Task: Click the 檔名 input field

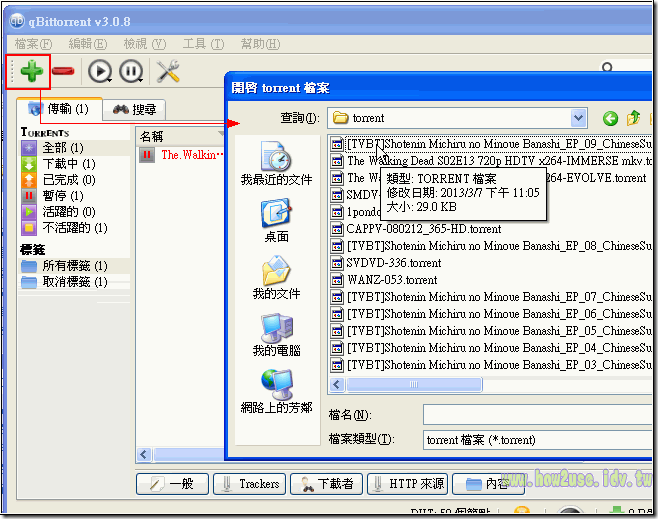Action: tap(538, 415)
